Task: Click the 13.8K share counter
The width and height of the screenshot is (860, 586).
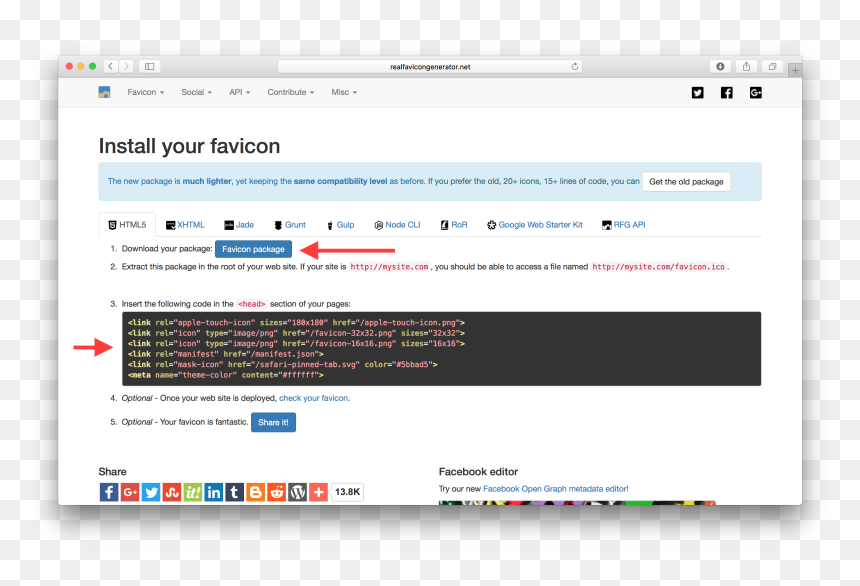Action: click(x=347, y=492)
